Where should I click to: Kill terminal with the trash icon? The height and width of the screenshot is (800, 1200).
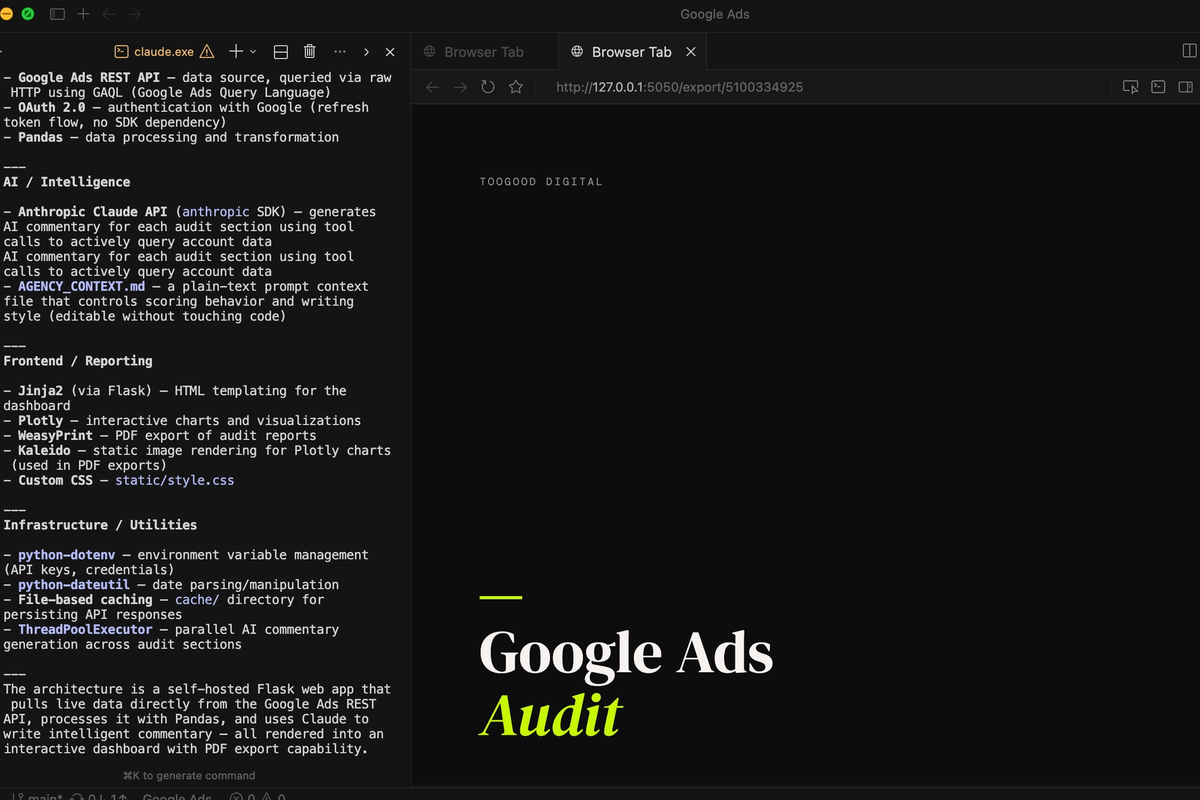tap(310, 52)
